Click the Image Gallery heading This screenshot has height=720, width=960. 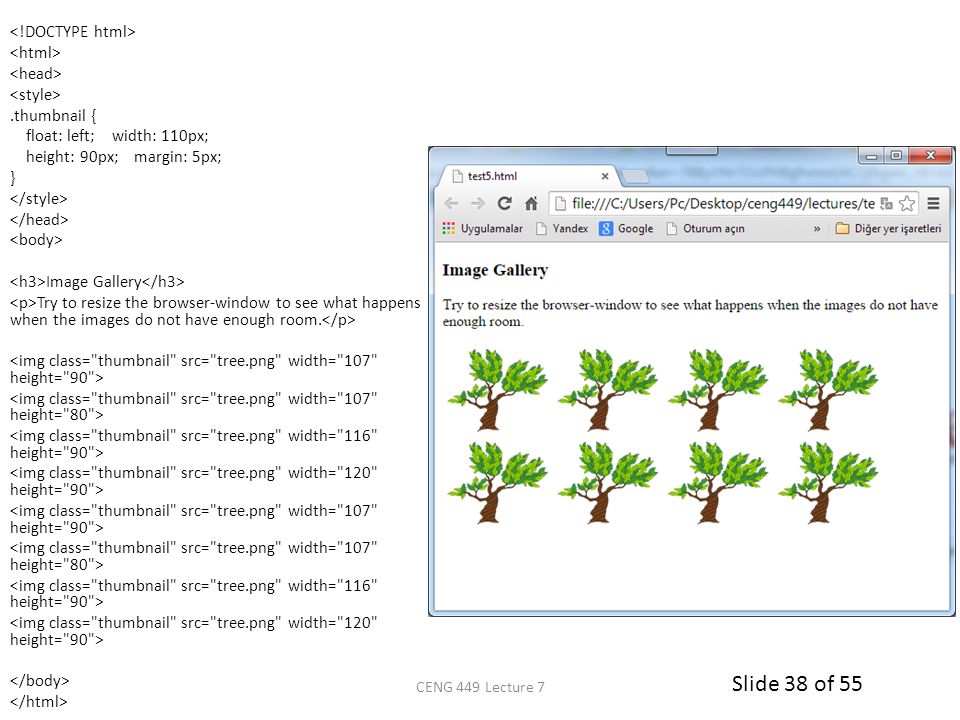[x=495, y=270]
